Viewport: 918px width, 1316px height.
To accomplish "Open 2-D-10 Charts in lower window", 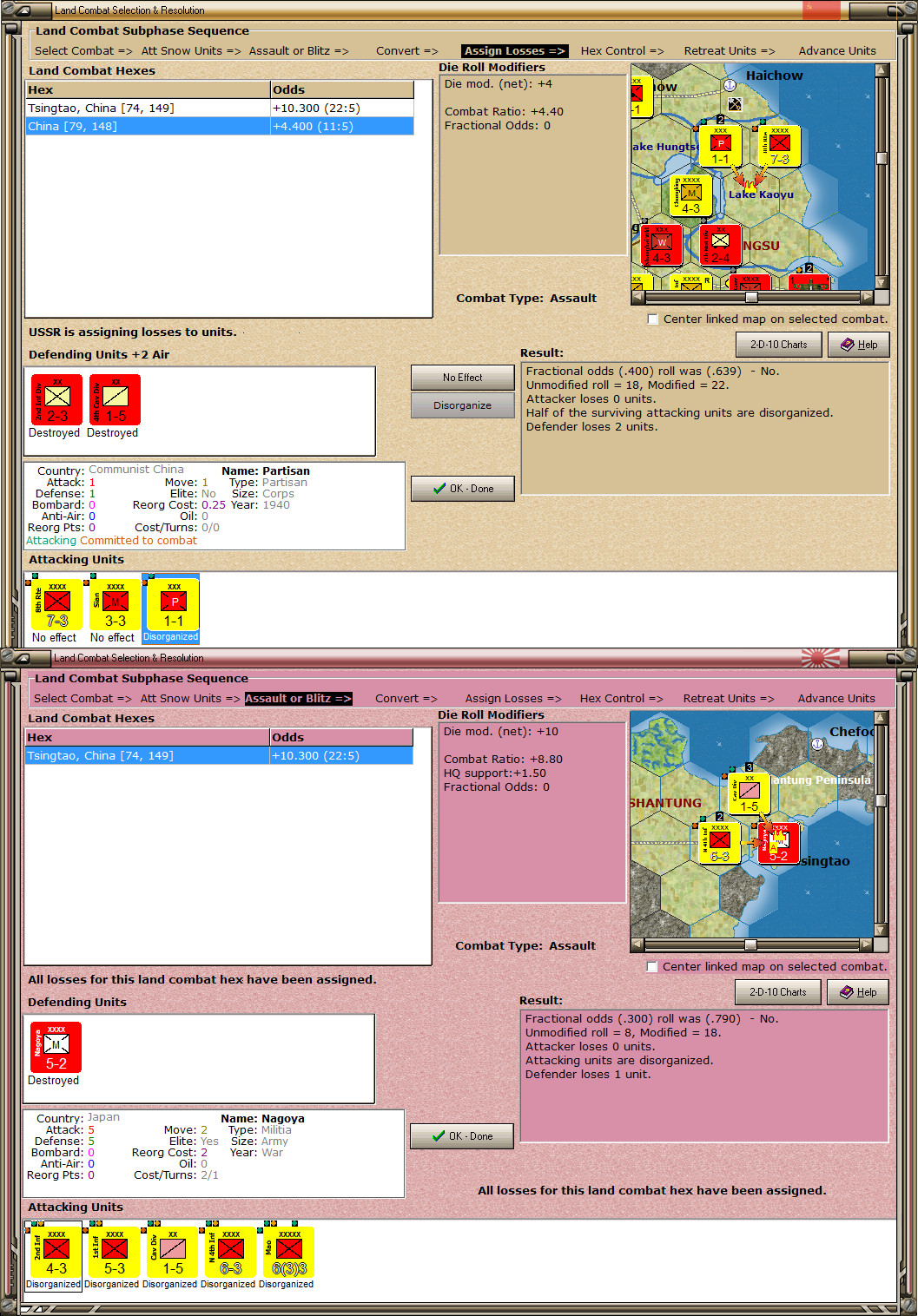I will coord(777,992).
